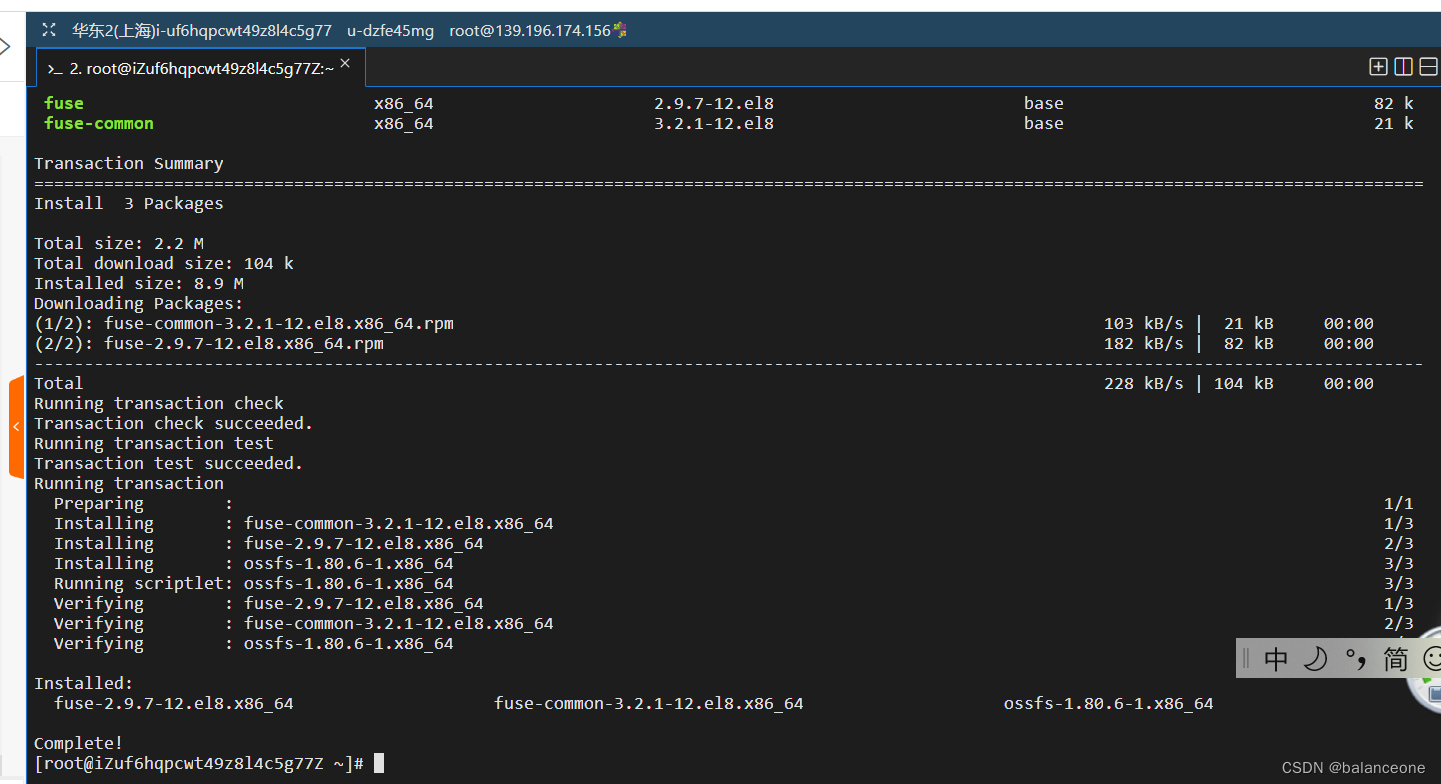Click 'Running transaction check' line
1441x784 pixels.
(x=159, y=403)
